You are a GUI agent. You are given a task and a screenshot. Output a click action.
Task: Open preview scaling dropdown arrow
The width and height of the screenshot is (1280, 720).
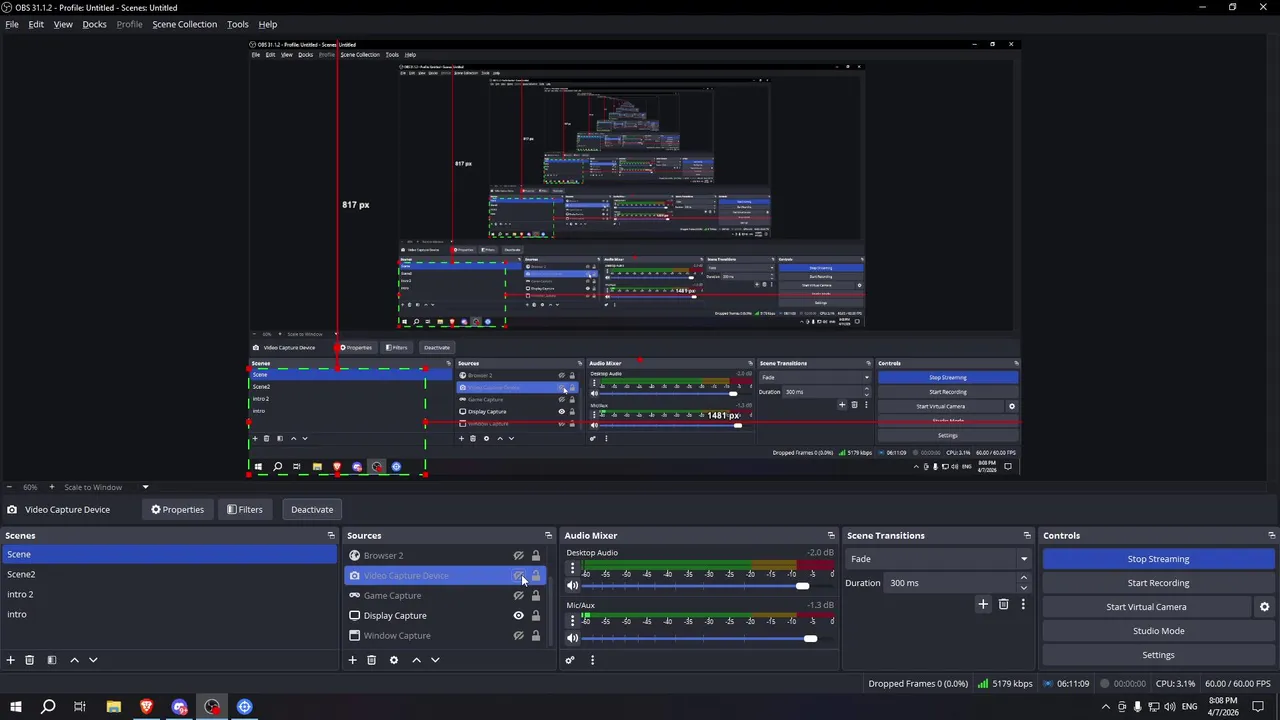(x=145, y=487)
